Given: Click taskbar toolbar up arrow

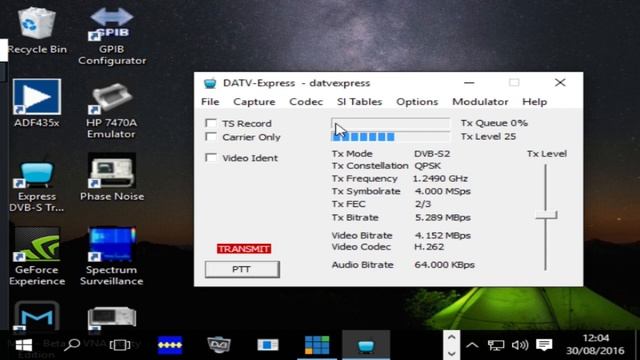Looking at the screenshot, I should tap(451, 338).
